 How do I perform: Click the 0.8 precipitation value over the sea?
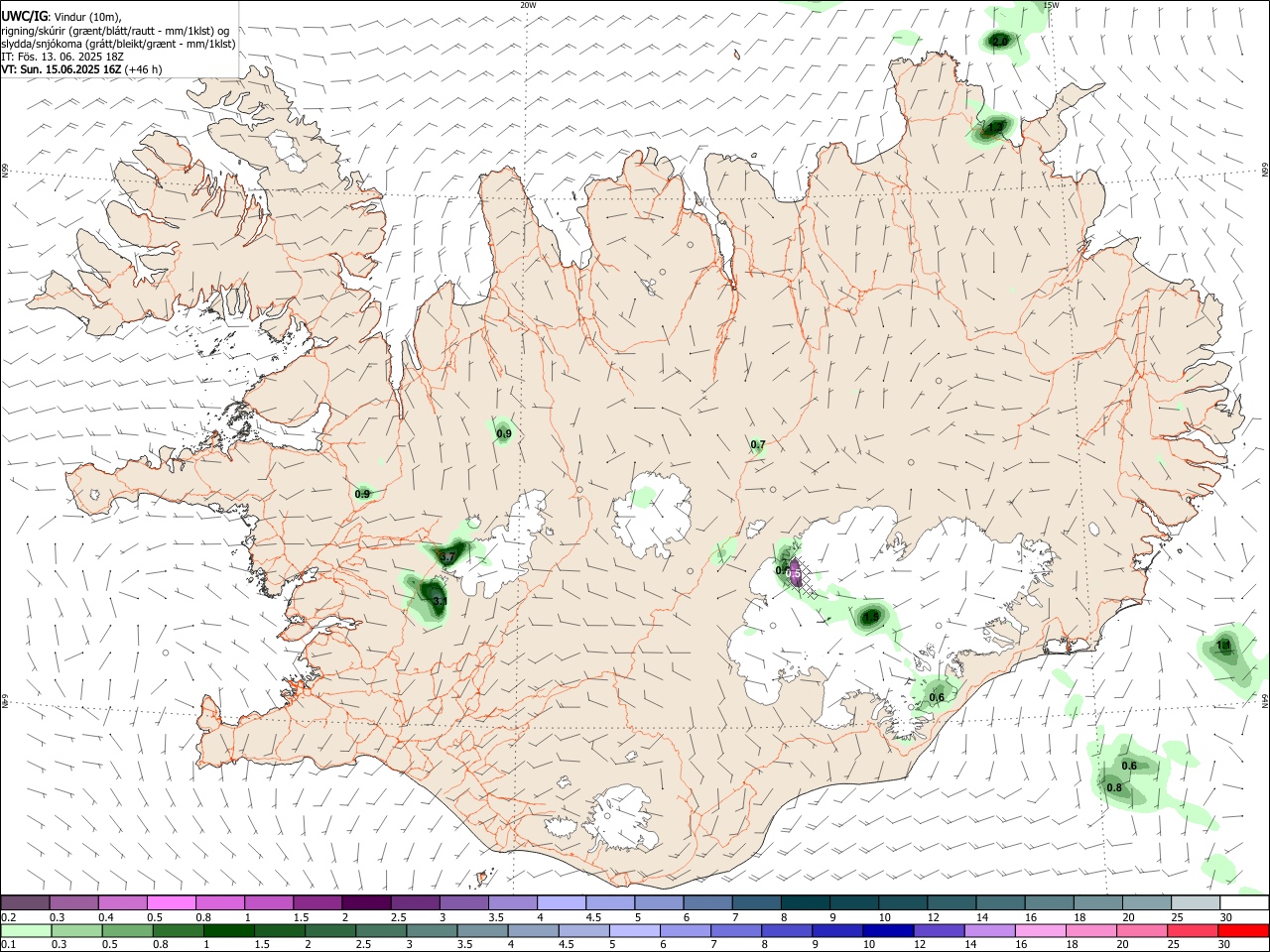point(1114,788)
